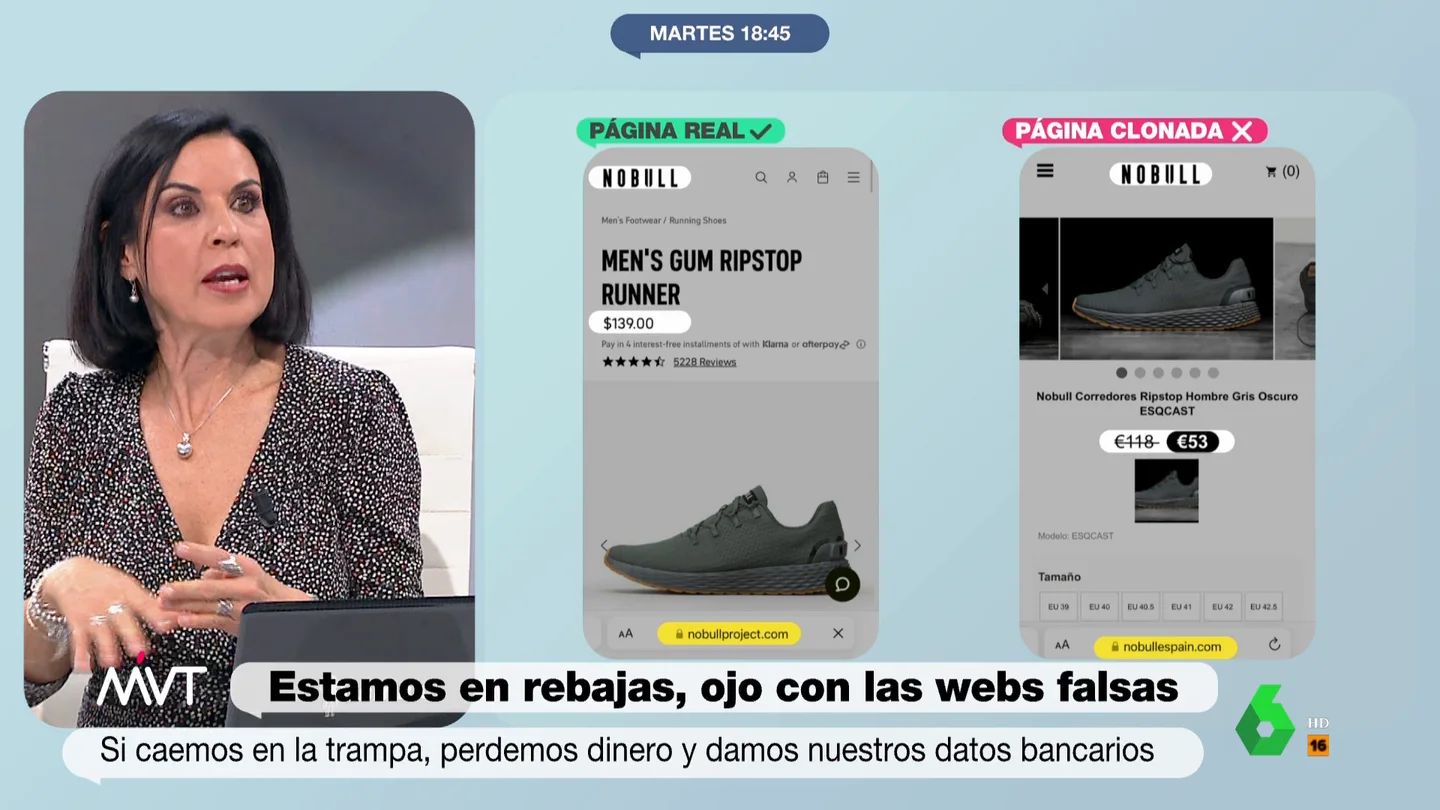This screenshot has height=810, width=1440.
Task: Click the info icon next to afterpay
Action: tap(861, 344)
